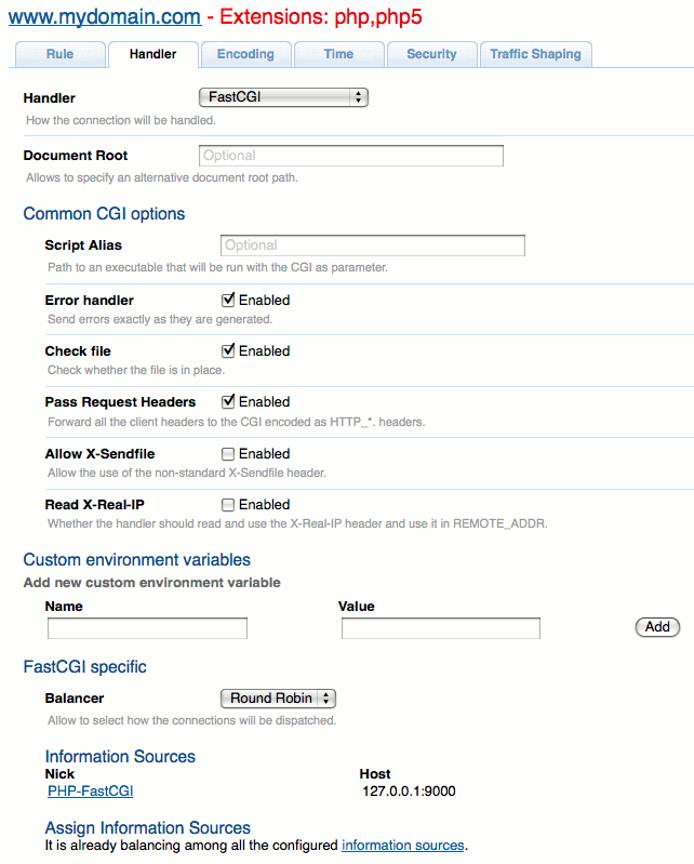694x864 pixels.
Task: Open the Security tab
Action: pos(432,55)
